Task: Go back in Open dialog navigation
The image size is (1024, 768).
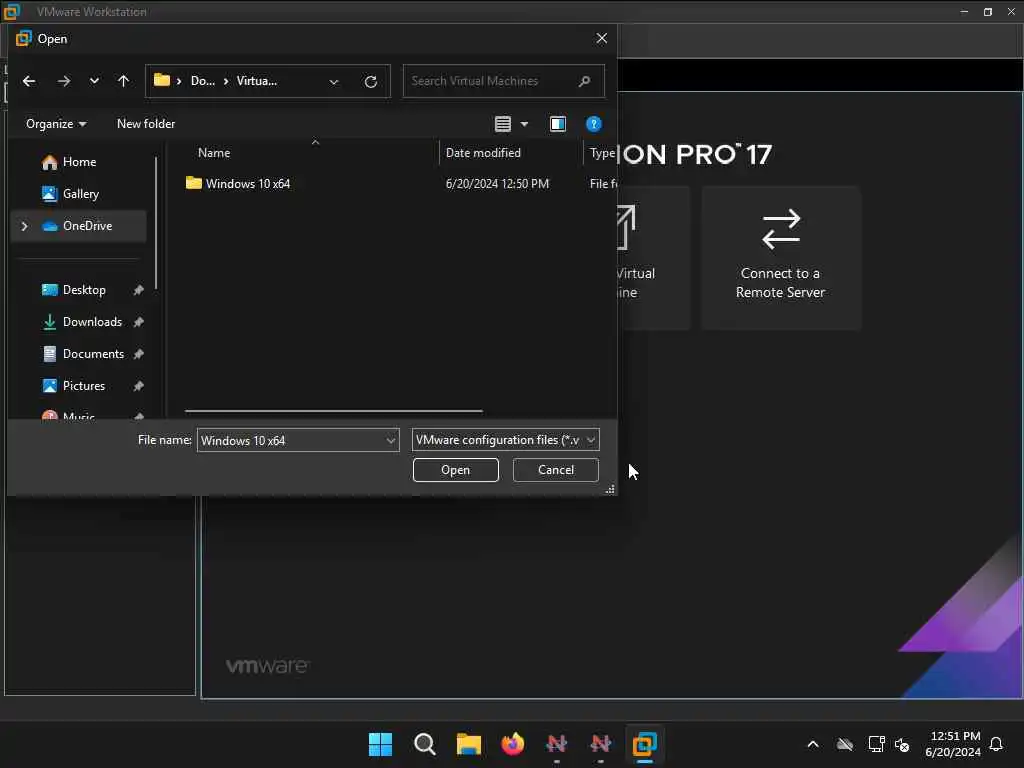Action: [x=29, y=81]
